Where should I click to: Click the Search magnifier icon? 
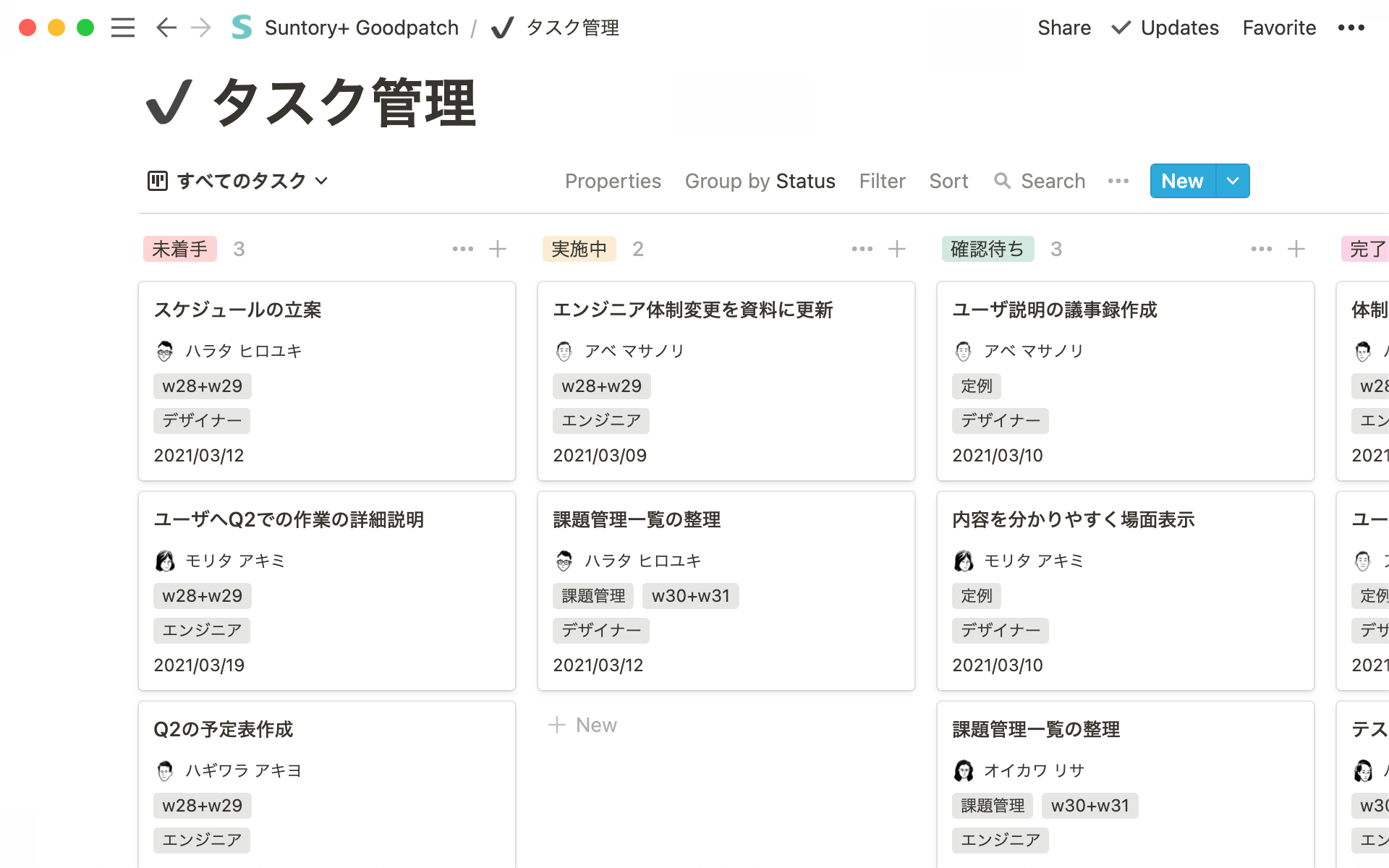pos(1002,181)
